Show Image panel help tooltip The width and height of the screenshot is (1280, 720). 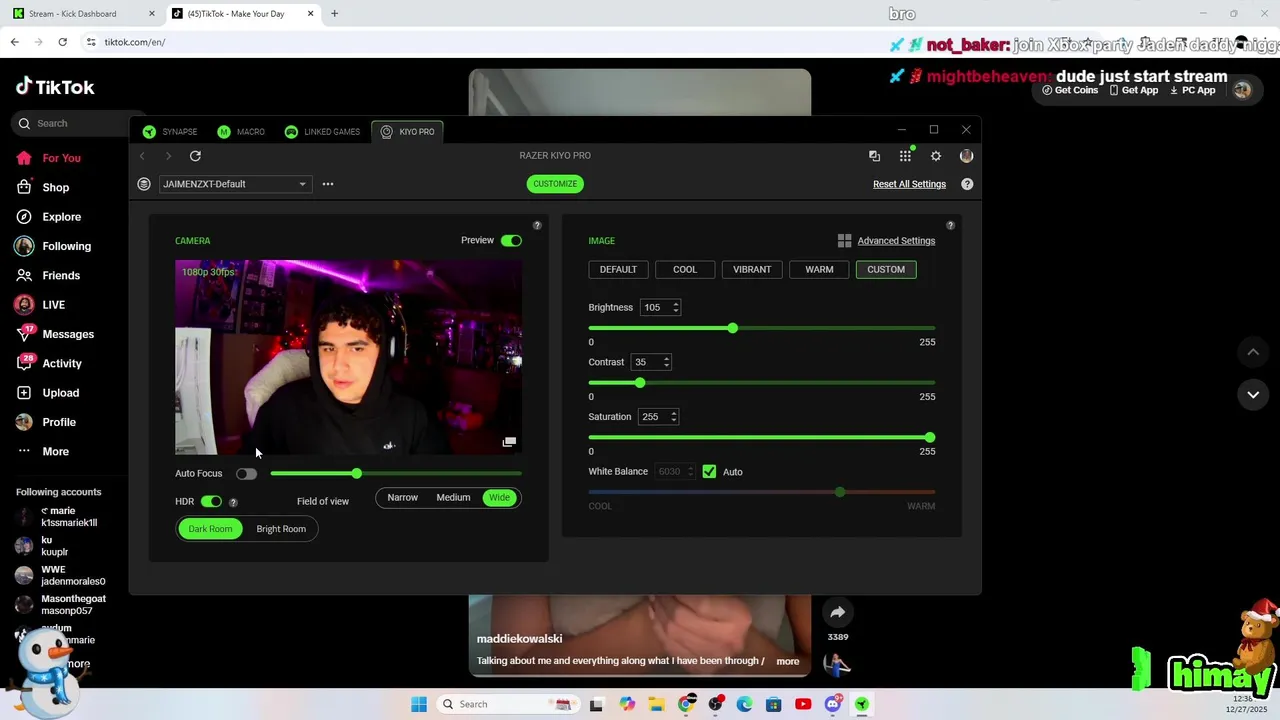coord(950,226)
